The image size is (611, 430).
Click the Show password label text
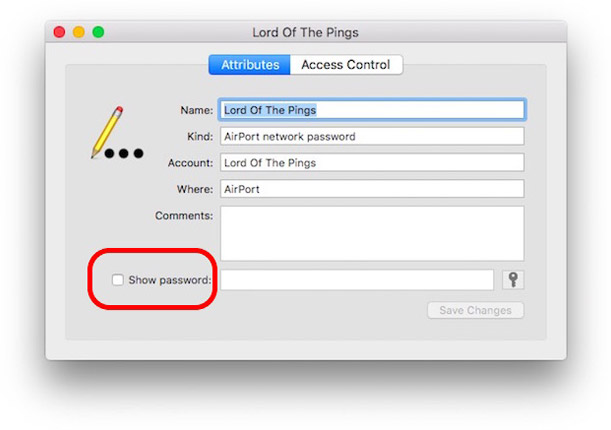click(x=170, y=280)
